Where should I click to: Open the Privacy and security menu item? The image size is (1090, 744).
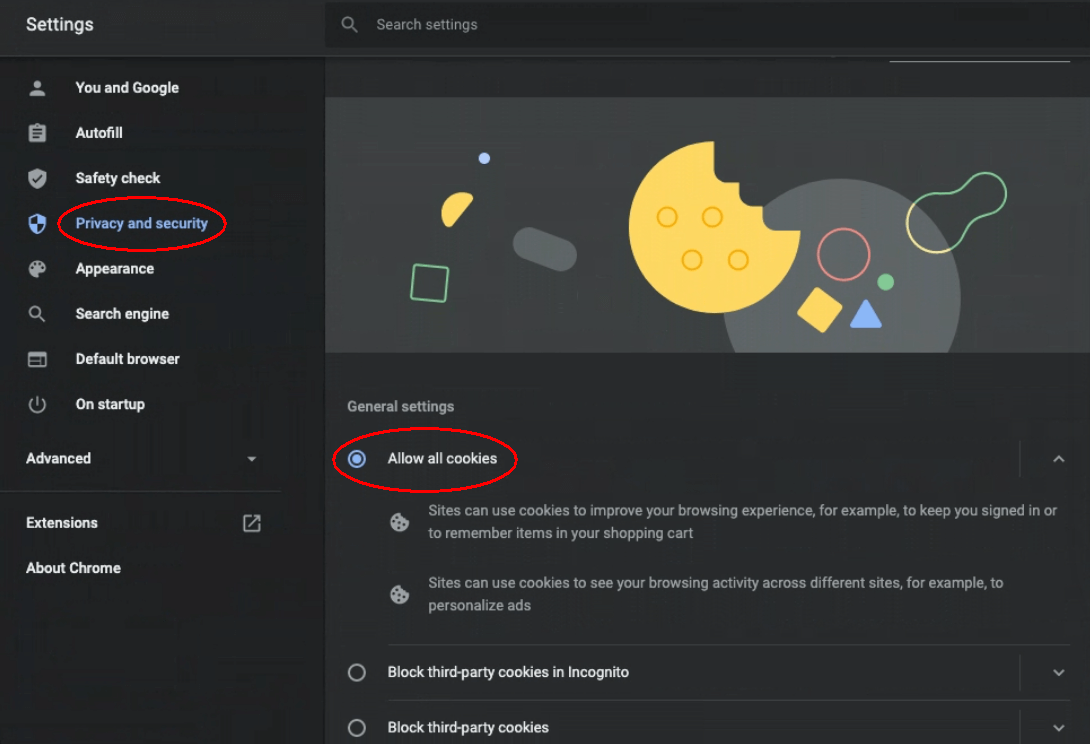click(141, 224)
